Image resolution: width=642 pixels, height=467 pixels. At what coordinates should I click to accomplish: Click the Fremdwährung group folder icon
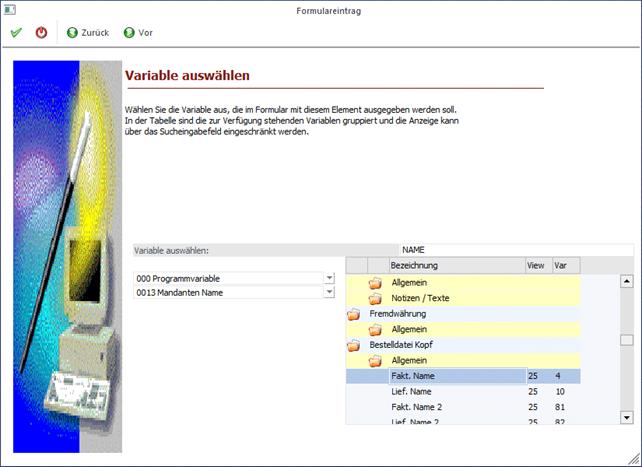point(354,314)
